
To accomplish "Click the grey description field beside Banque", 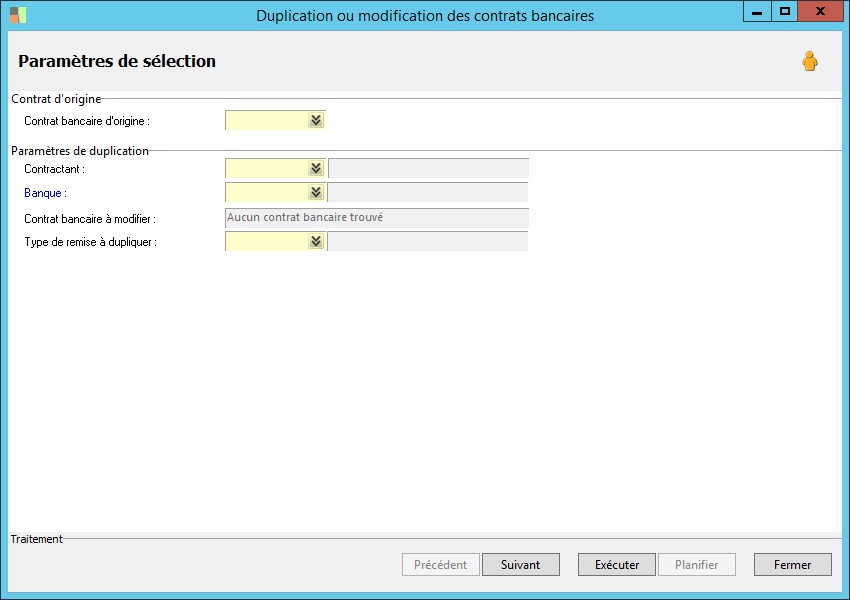I will pyautogui.click(x=428, y=192).
